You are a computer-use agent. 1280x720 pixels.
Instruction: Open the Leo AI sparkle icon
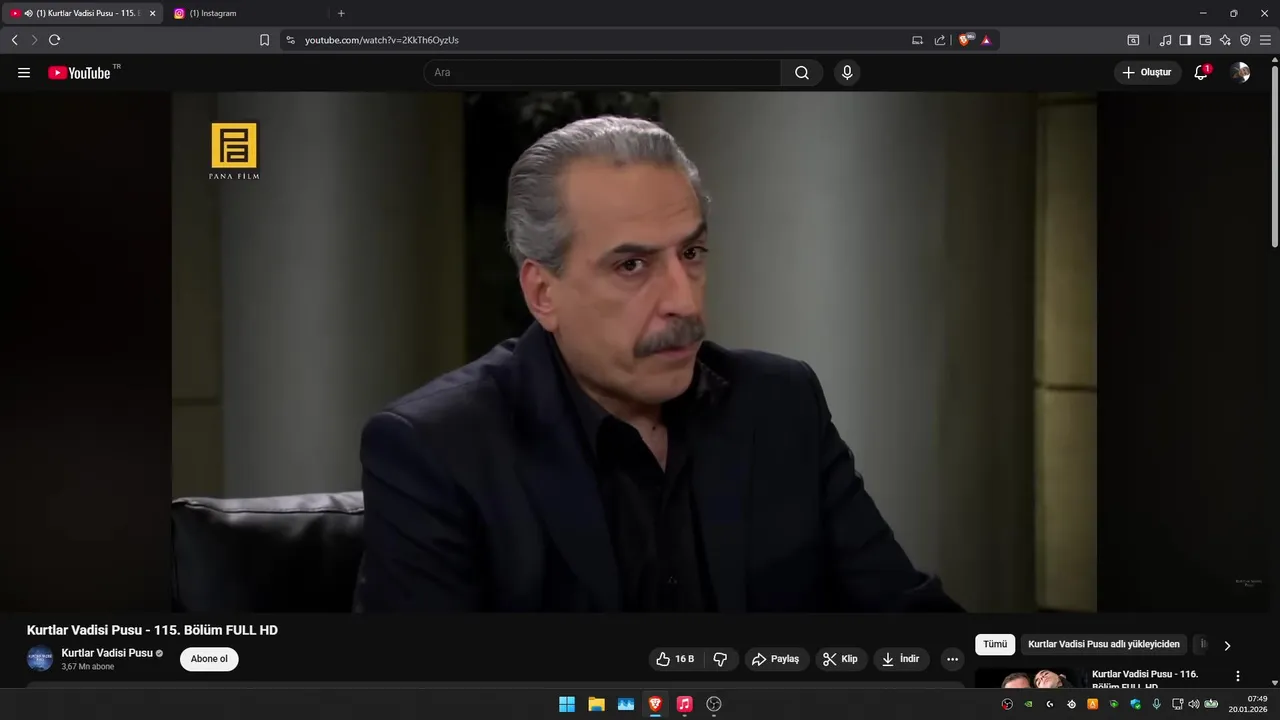pyautogui.click(x=1225, y=40)
